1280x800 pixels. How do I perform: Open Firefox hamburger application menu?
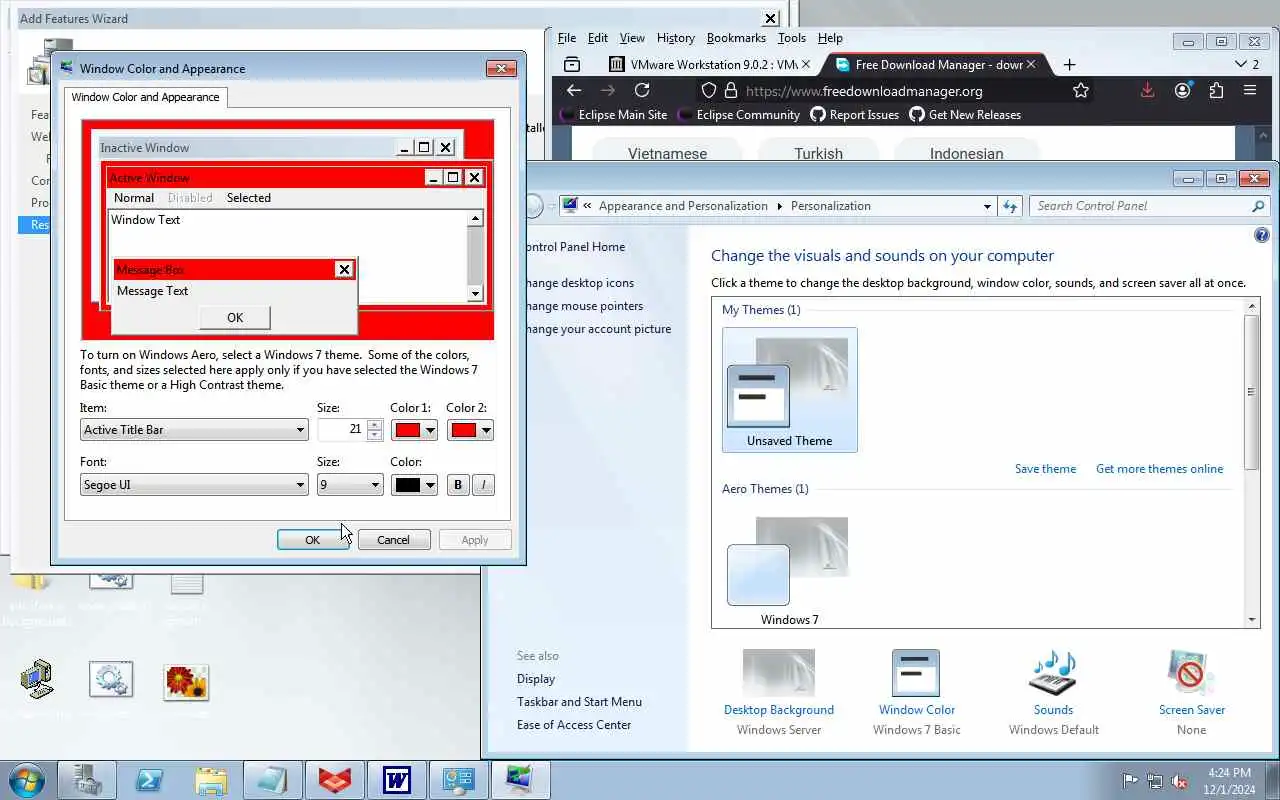1250,90
